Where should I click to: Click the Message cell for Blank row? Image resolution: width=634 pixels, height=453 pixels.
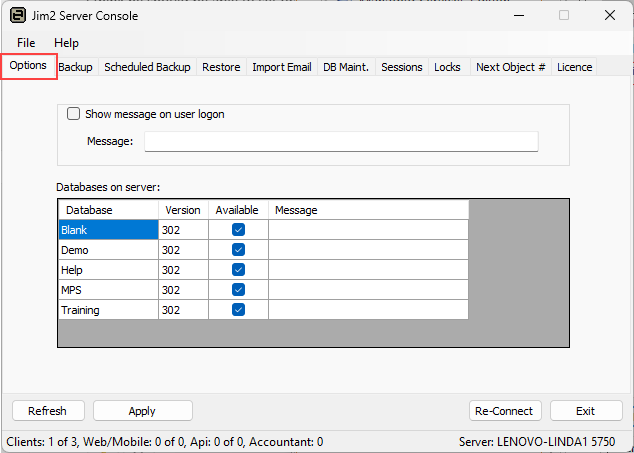pyautogui.click(x=368, y=230)
